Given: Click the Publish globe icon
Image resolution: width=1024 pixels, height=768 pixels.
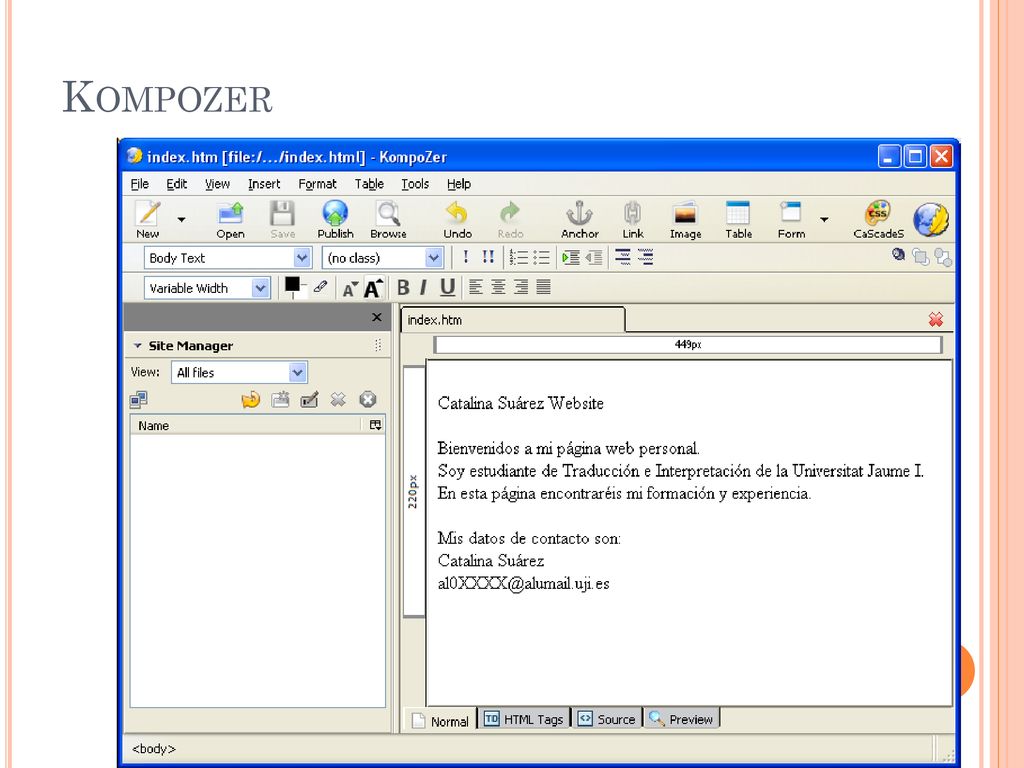Looking at the screenshot, I should (335, 213).
